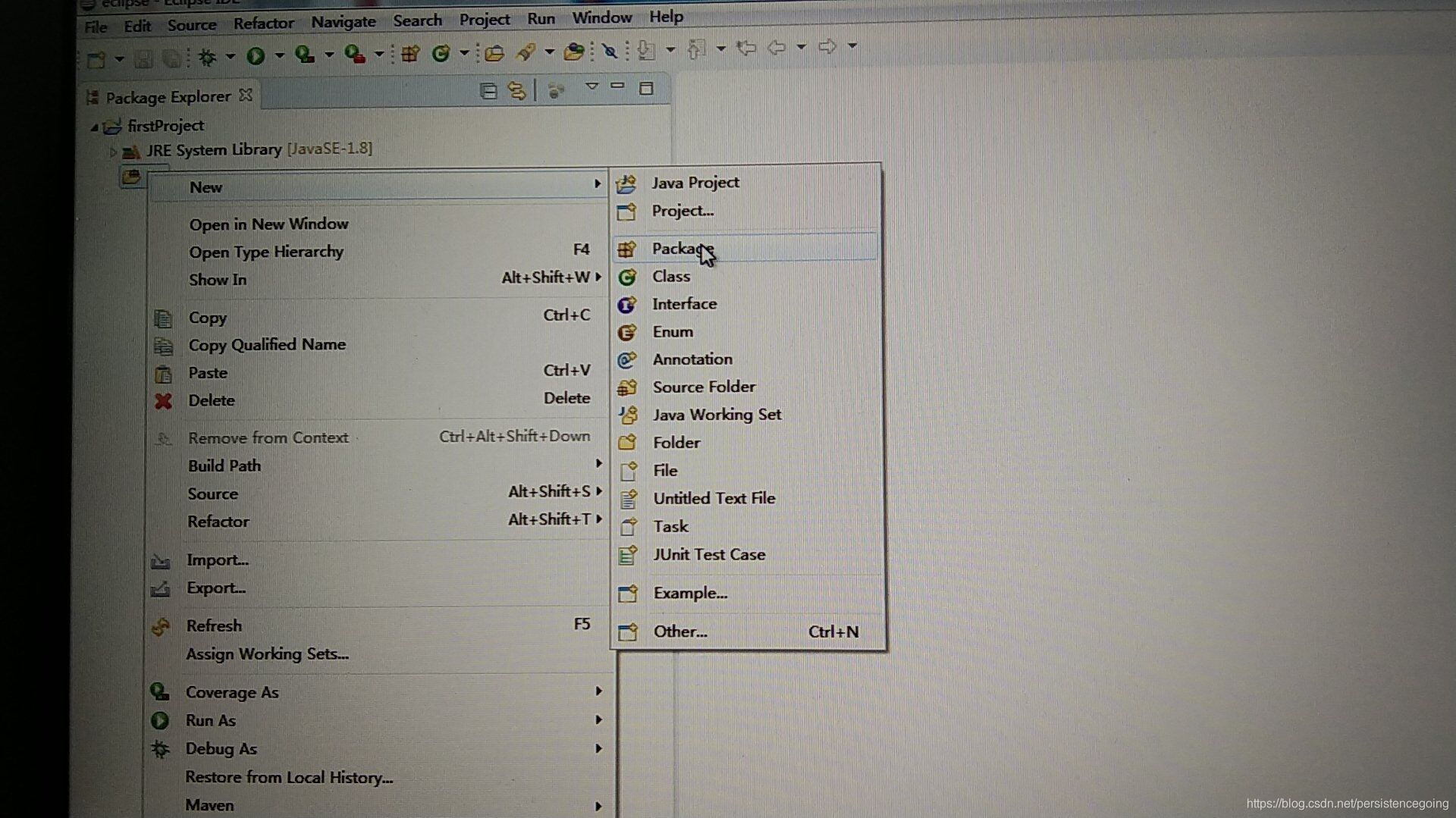Choose Other... in New submenu
Image resolution: width=1456 pixels, height=818 pixels.
click(747, 632)
